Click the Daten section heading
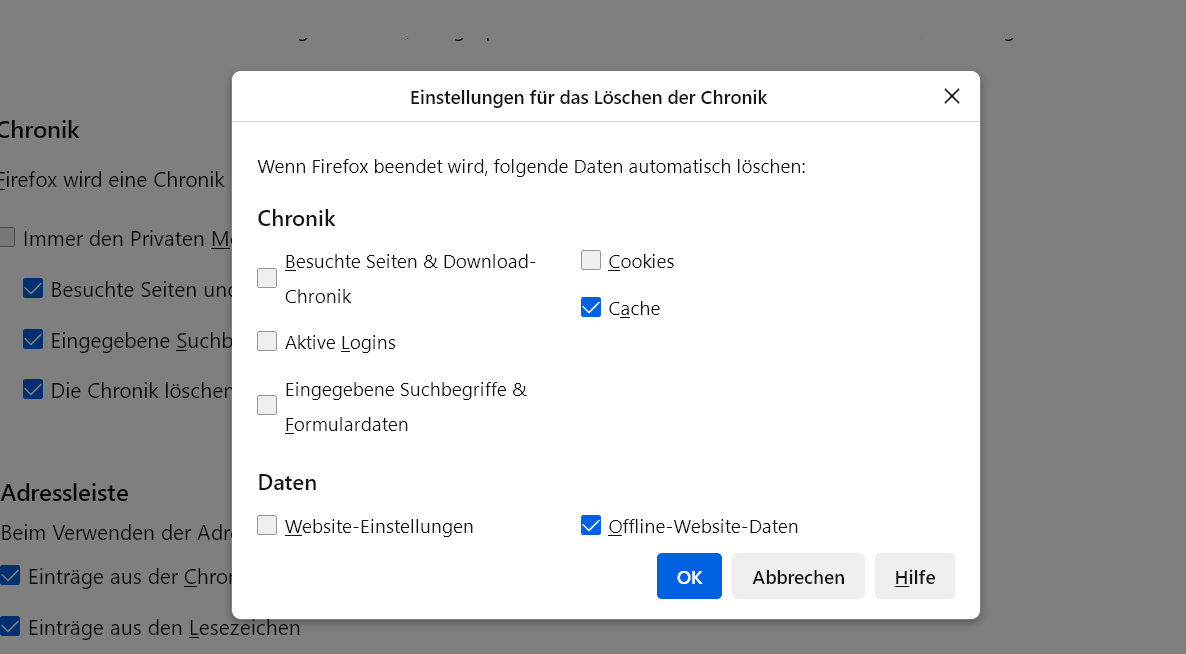The image size is (1186, 654). pyautogui.click(x=287, y=482)
